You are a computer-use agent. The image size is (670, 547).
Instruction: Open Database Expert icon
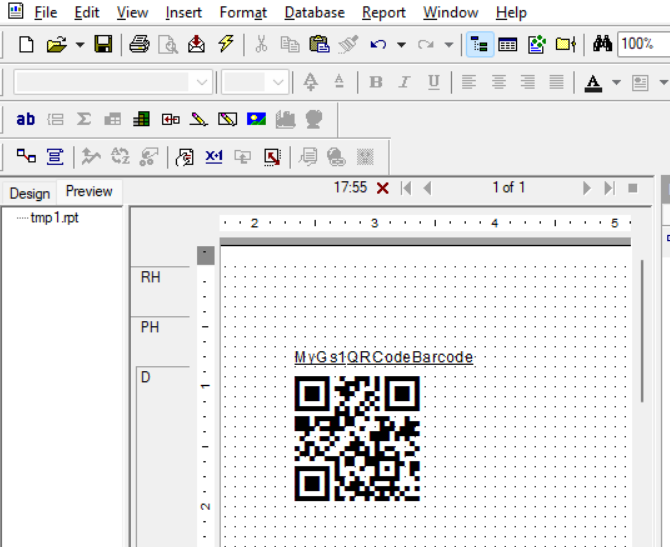point(26,156)
